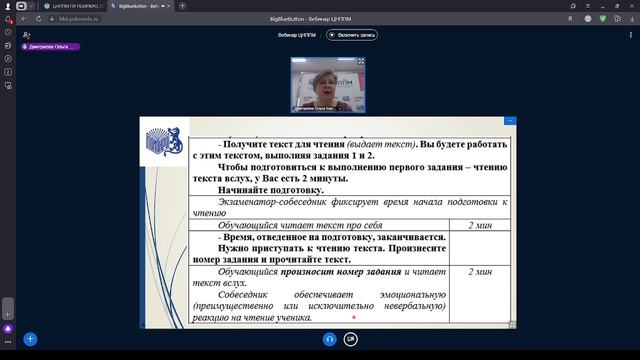Click the "Начинайте подготовку." line in the slide

271,190
